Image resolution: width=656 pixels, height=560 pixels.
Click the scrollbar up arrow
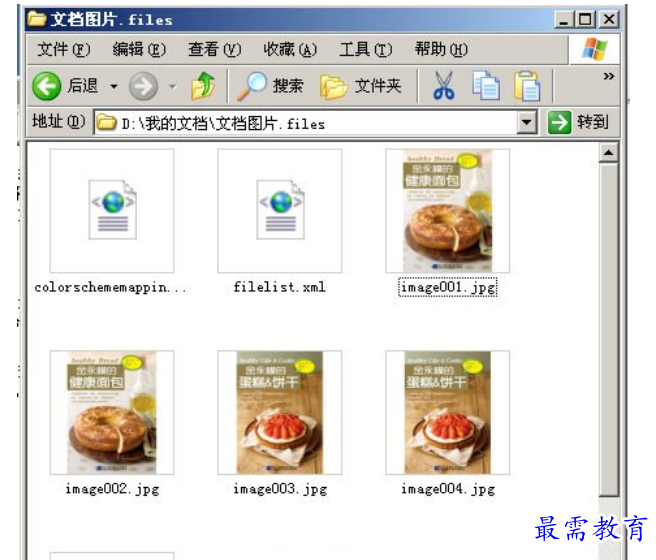[609, 153]
